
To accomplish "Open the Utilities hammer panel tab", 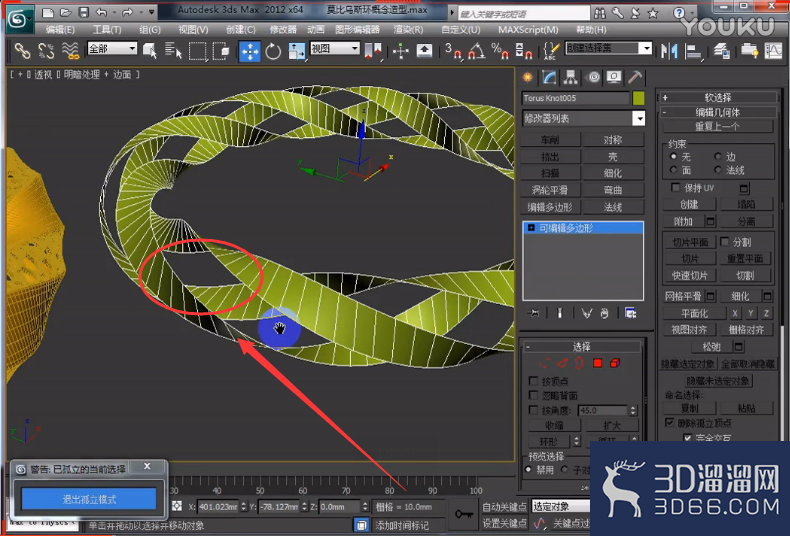I will click(634, 77).
